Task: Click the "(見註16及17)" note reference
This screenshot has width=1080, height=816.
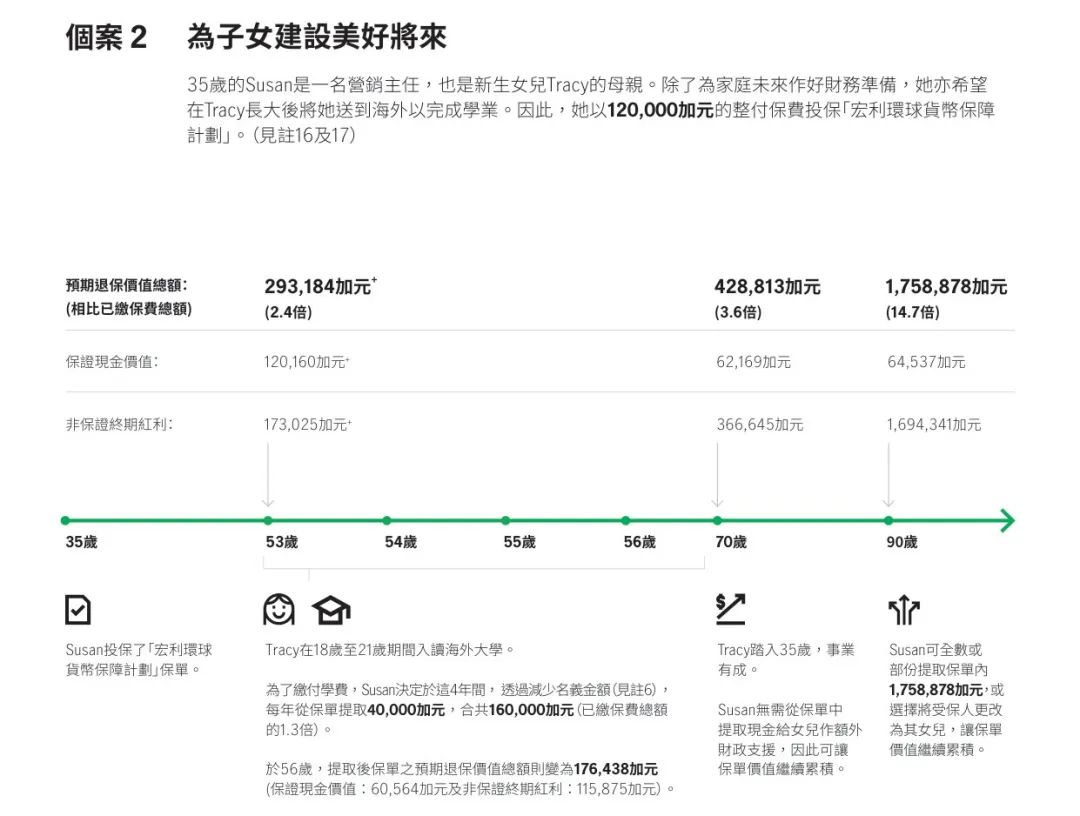Action: tap(304, 135)
